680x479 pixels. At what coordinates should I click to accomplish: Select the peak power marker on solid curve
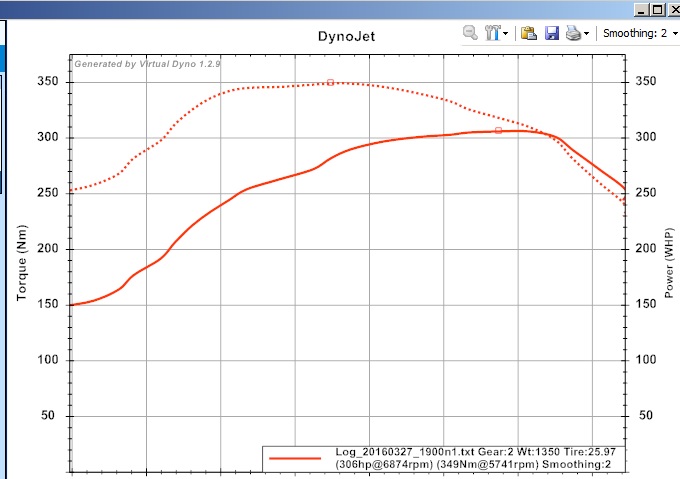coord(498,130)
